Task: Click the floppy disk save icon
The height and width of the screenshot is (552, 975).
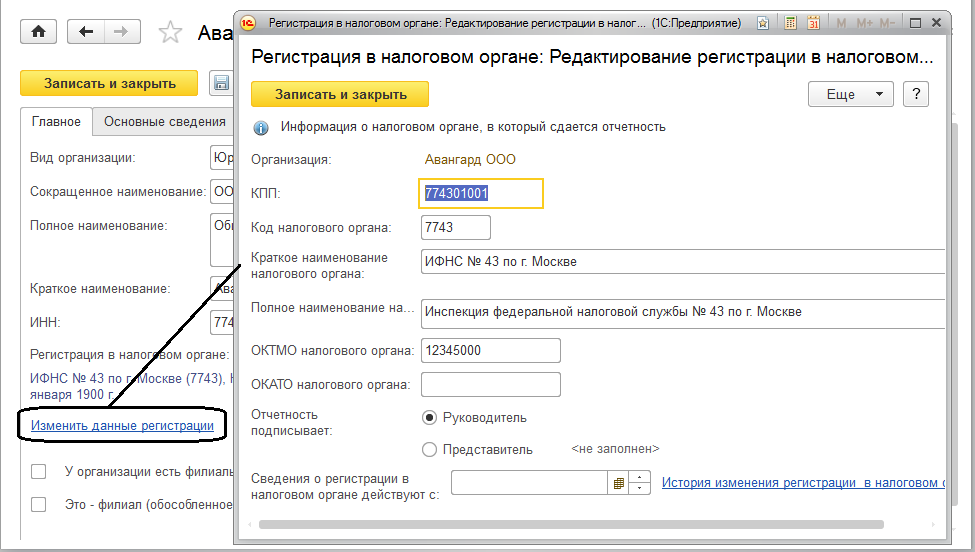Action: point(221,84)
